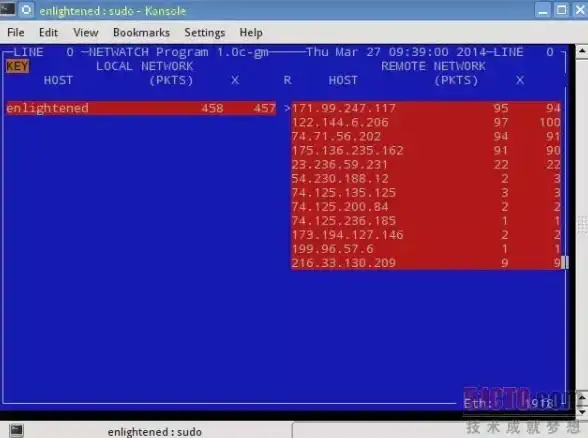Image resolution: width=588 pixels, height=438 pixels.
Task: Close the Konsole window
Action: (x=580, y=10)
